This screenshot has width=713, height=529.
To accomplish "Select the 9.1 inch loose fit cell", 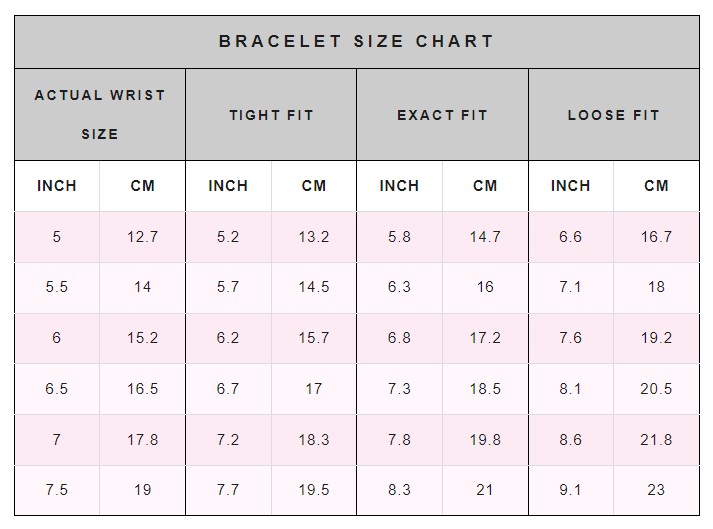I will click(571, 490).
